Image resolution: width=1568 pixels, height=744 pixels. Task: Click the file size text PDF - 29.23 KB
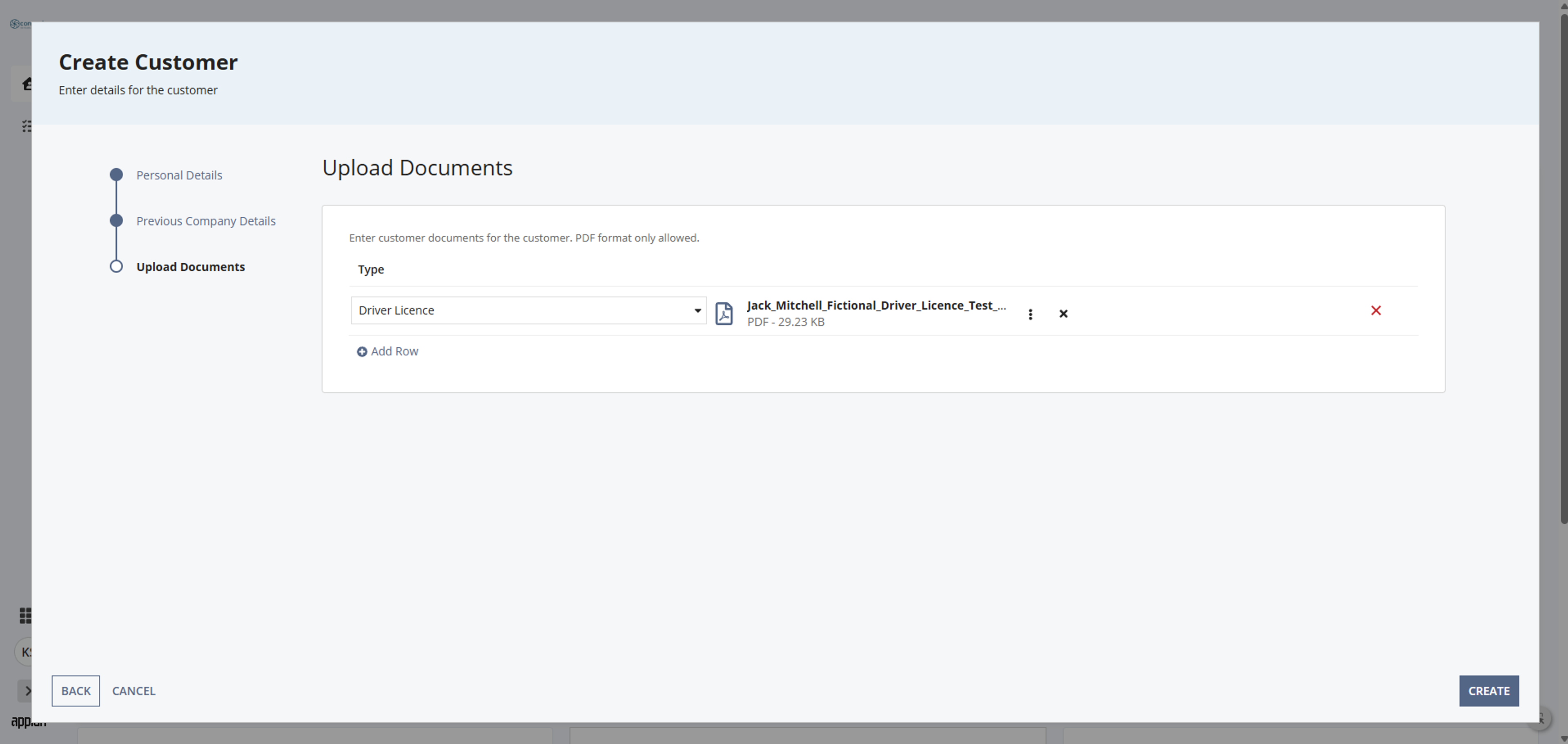pyautogui.click(x=786, y=322)
